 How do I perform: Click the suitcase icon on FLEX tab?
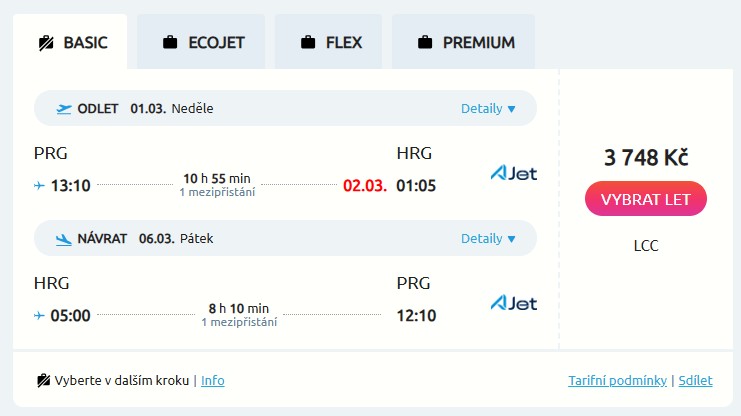pos(308,42)
